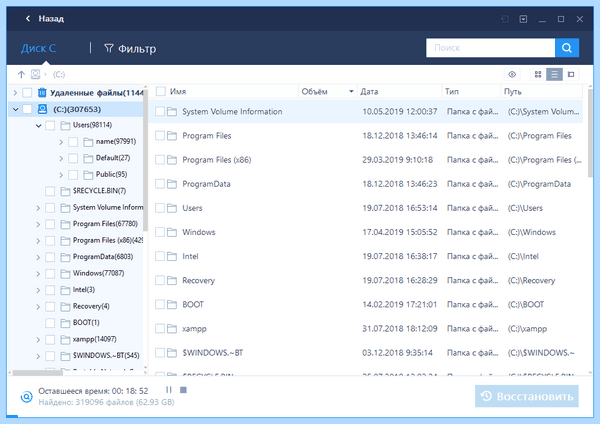Open the Фильтр filter menu
The height and width of the screenshot is (424, 600).
(130, 49)
